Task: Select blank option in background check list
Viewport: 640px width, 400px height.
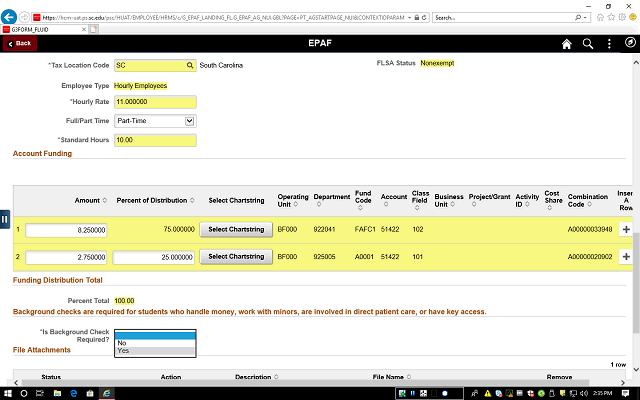Action: (x=155, y=336)
